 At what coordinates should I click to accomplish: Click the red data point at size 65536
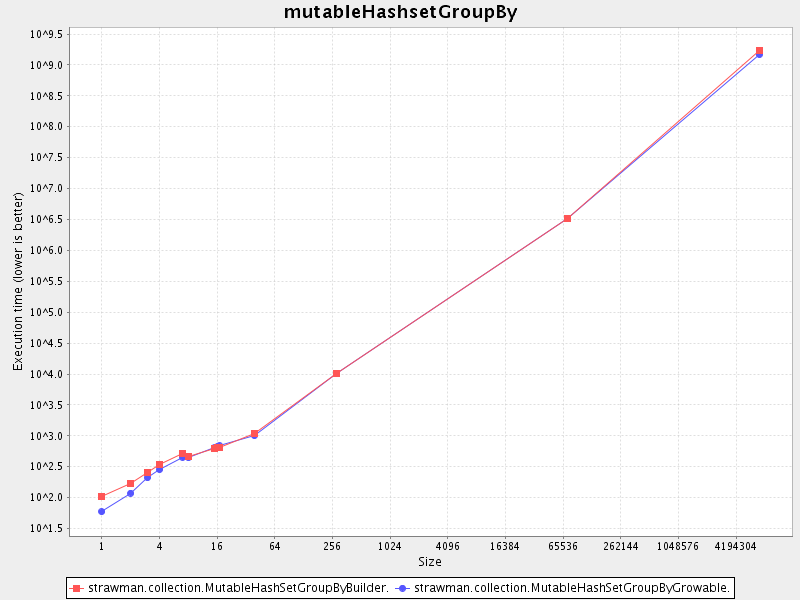(567, 218)
